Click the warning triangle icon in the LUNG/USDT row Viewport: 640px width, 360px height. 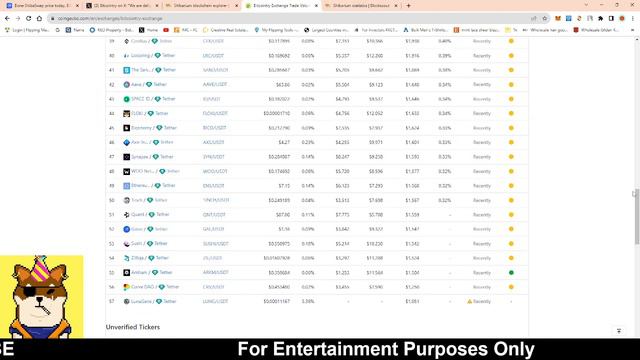pyautogui.click(x=469, y=302)
